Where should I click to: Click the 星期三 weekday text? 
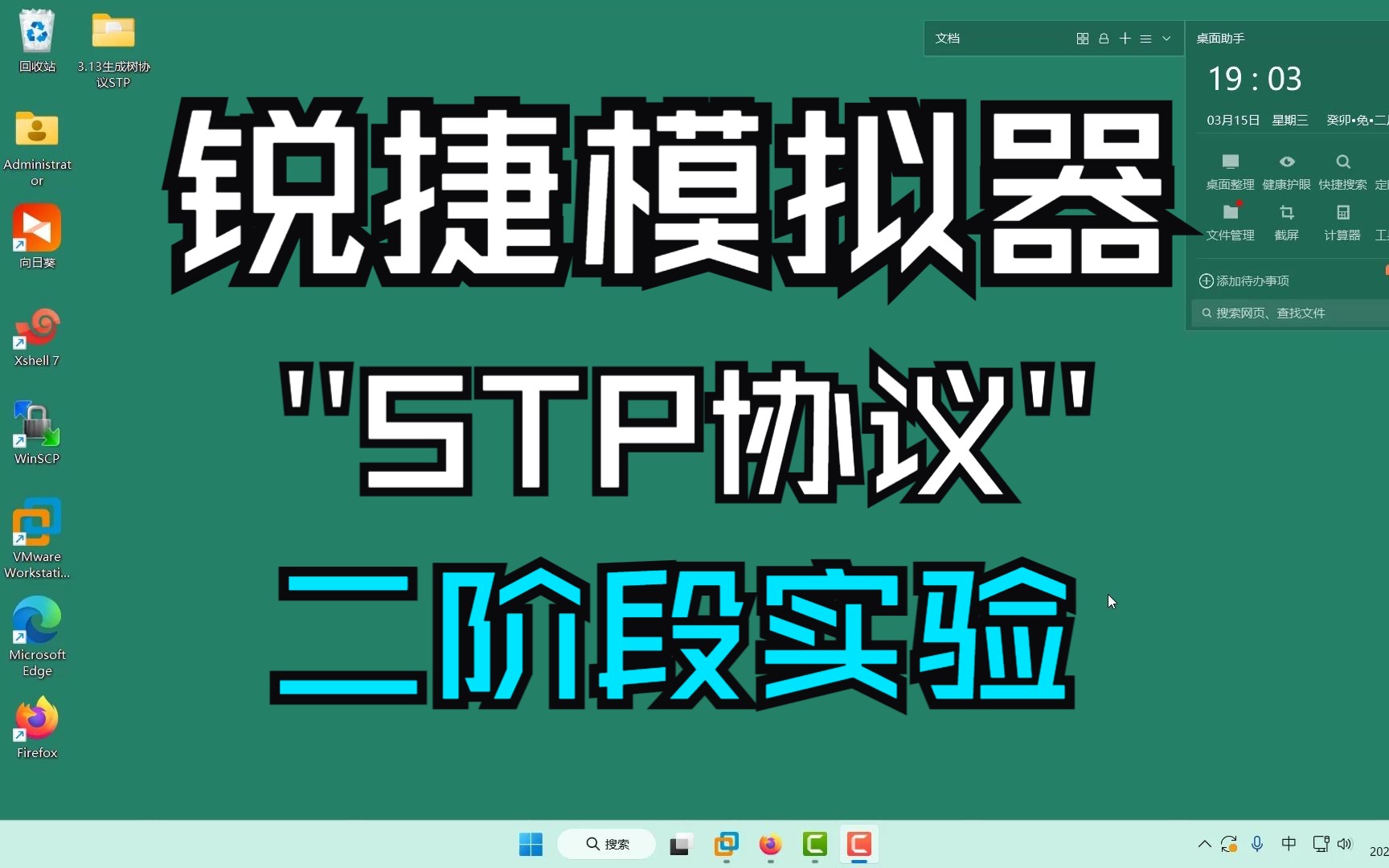(1290, 121)
